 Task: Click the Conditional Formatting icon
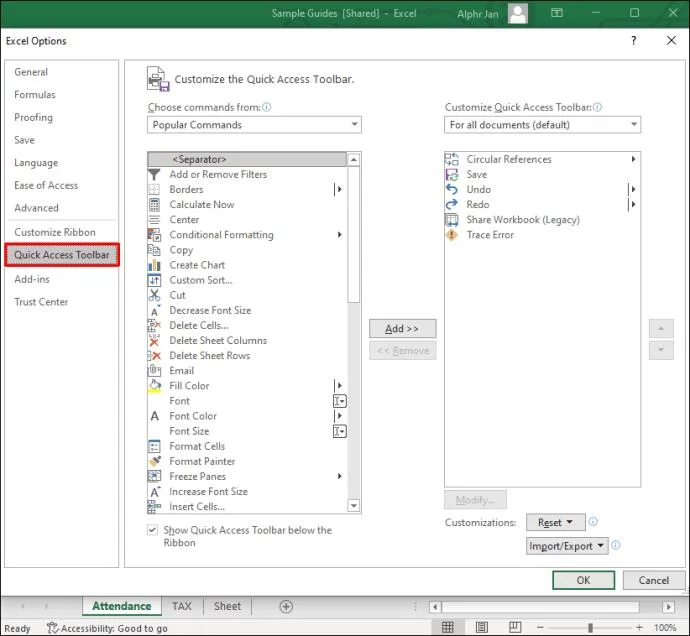point(154,235)
